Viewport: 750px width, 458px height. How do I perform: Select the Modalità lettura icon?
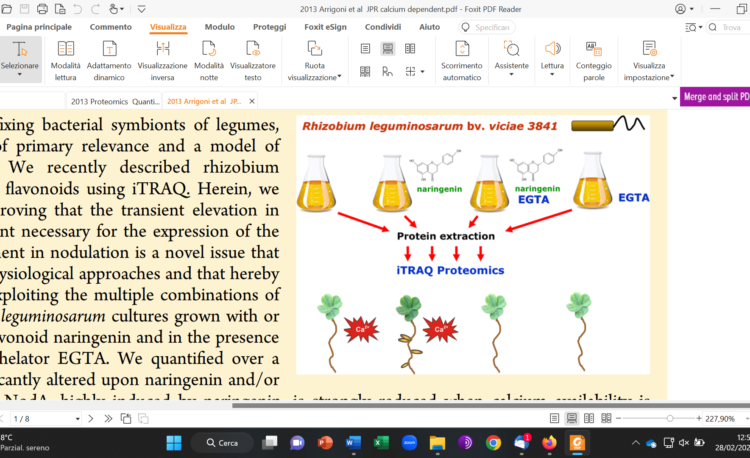(x=65, y=60)
